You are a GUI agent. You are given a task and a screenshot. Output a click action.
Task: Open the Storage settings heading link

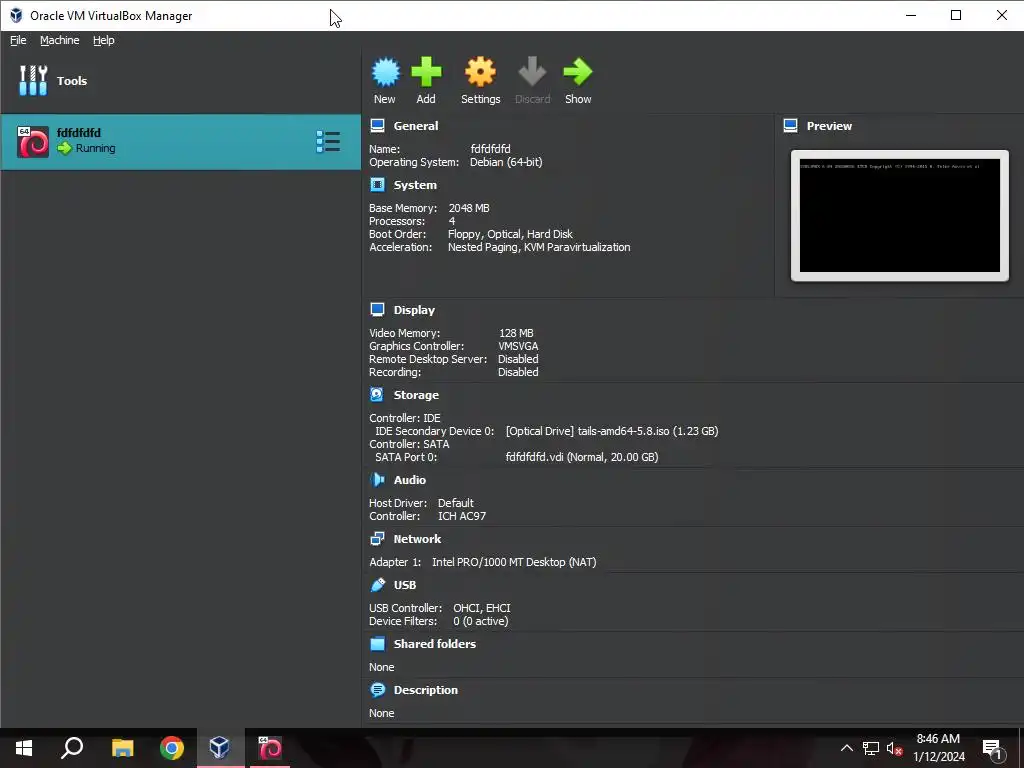[416, 395]
